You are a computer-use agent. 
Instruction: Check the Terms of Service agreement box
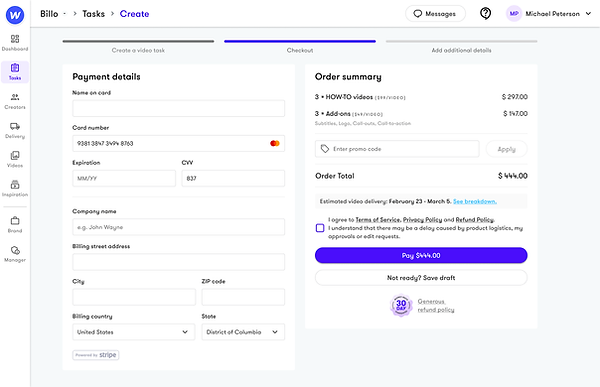click(x=320, y=228)
